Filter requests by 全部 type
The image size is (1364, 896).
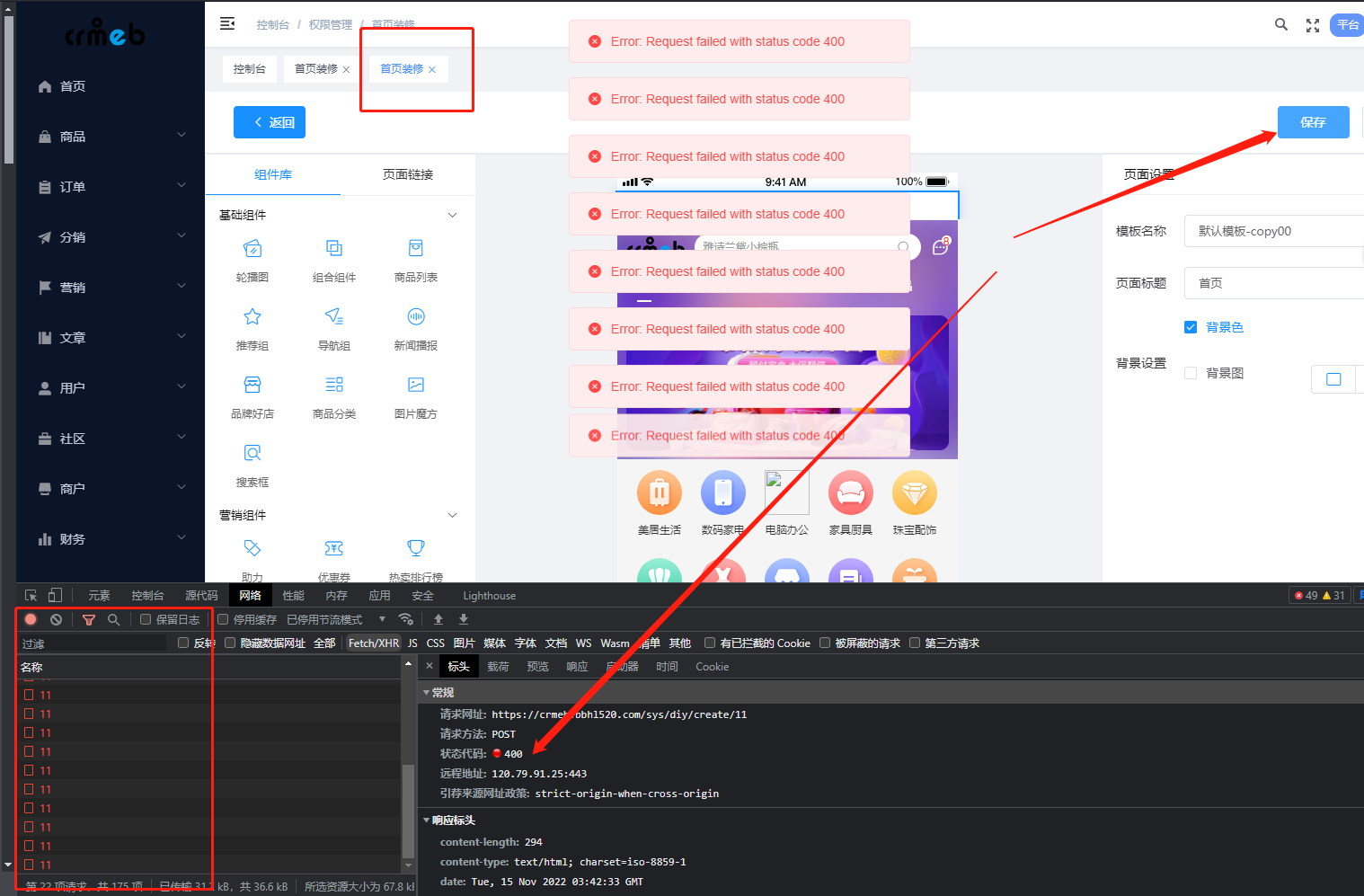(324, 643)
